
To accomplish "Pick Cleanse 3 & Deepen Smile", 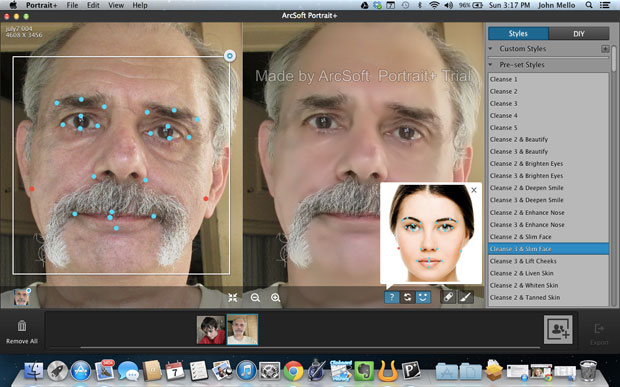I will 548,200.
